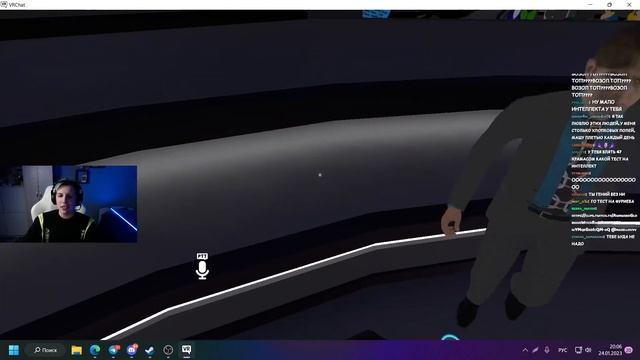Open Discord from the taskbar

click(132, 350)
